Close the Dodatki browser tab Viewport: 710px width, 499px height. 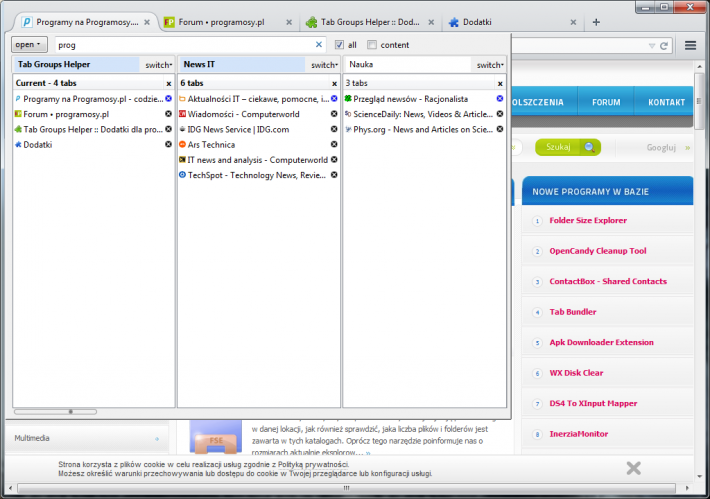click(573, 22)
